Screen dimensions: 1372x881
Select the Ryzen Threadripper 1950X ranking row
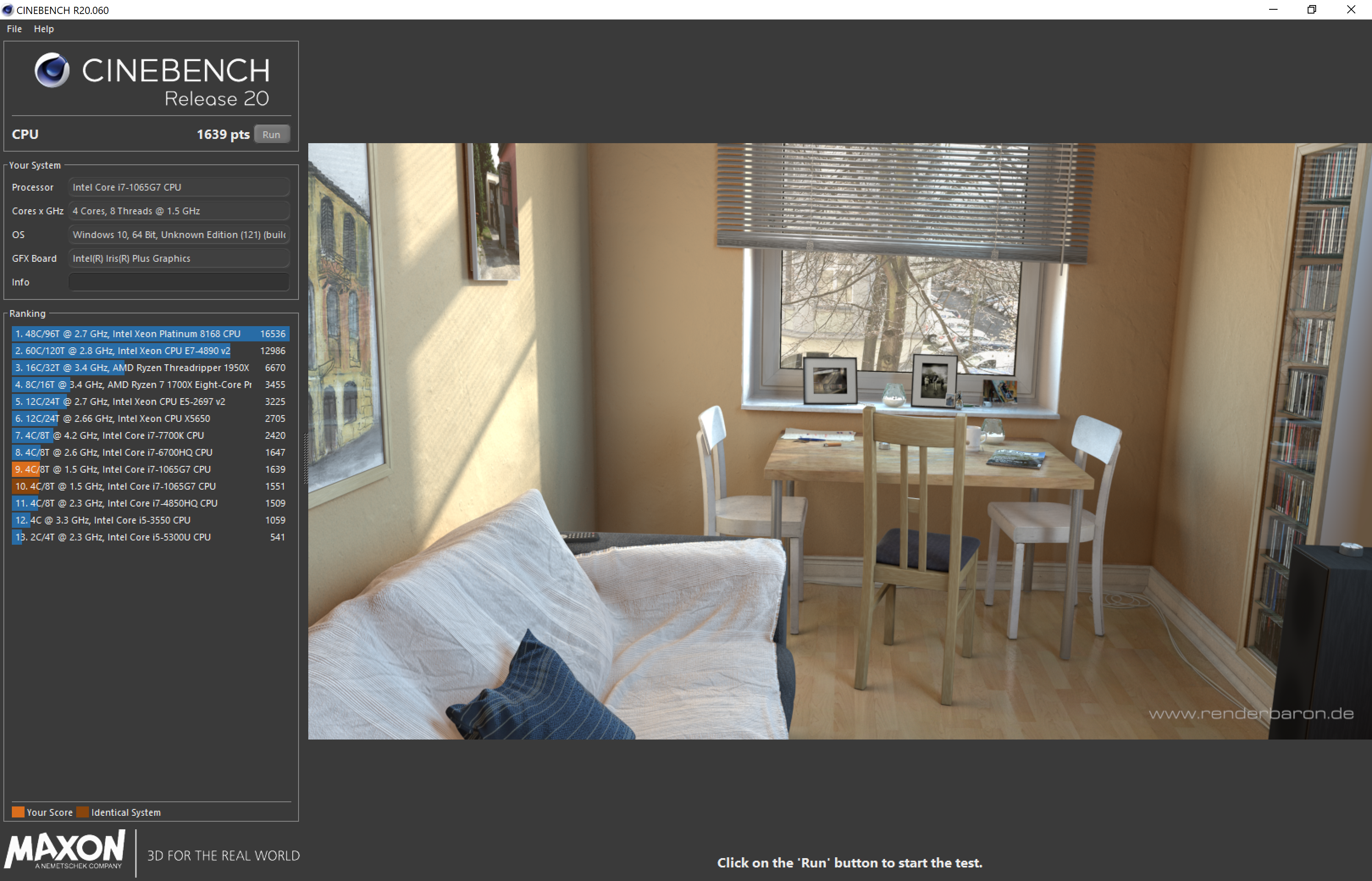[150, 368]
